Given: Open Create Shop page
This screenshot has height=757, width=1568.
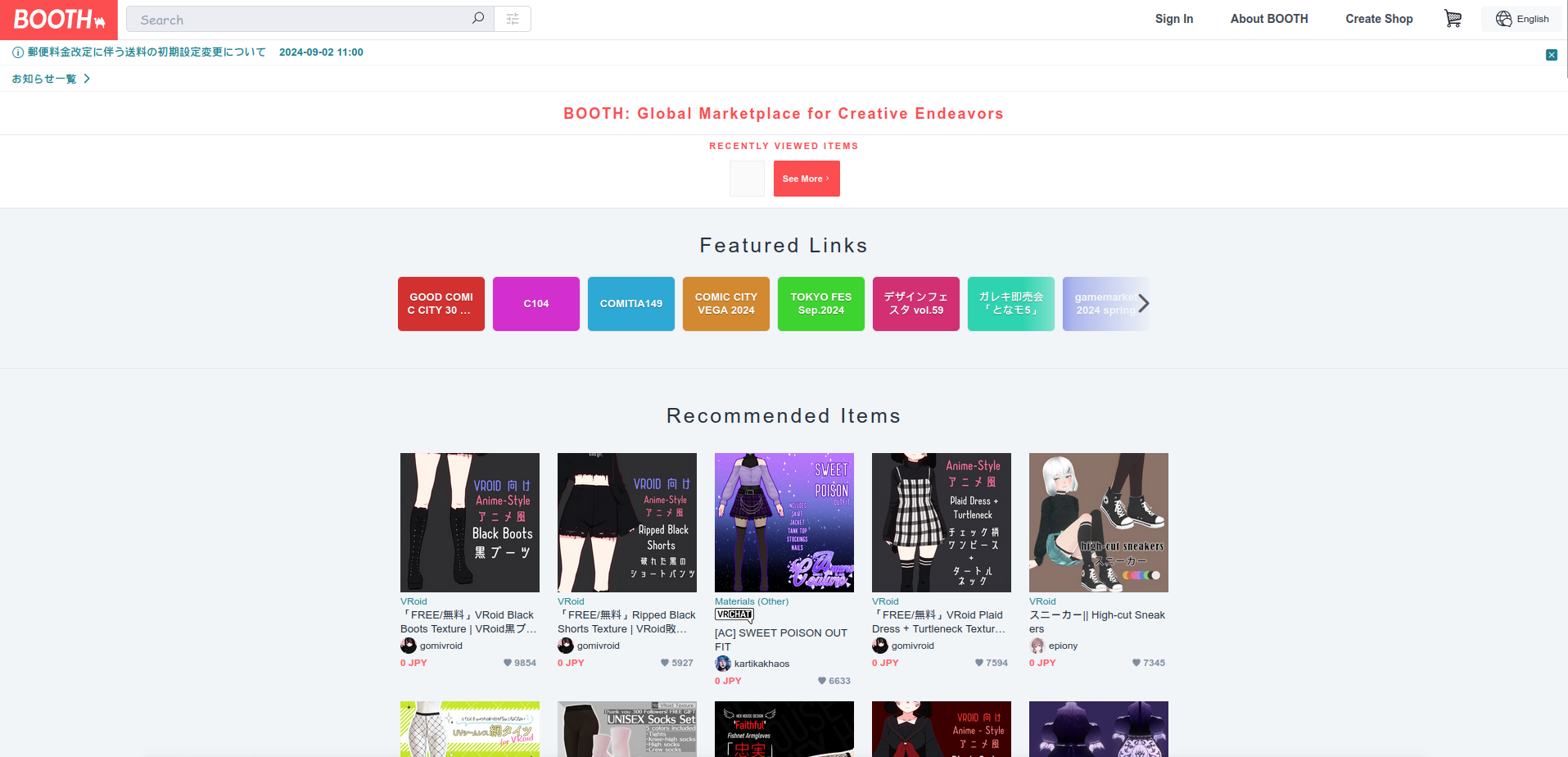Looking at the screenshot, I should (1379, 19).
